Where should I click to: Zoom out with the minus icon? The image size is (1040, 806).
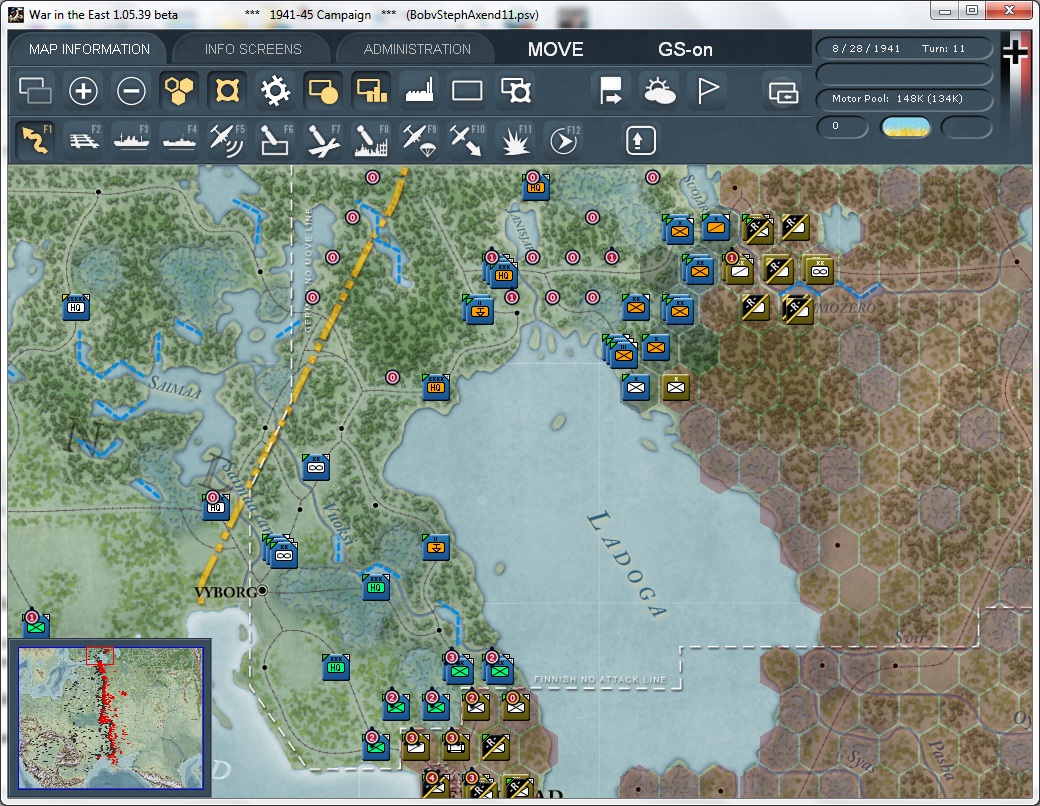pyautogui.click(x=131, y=91)
